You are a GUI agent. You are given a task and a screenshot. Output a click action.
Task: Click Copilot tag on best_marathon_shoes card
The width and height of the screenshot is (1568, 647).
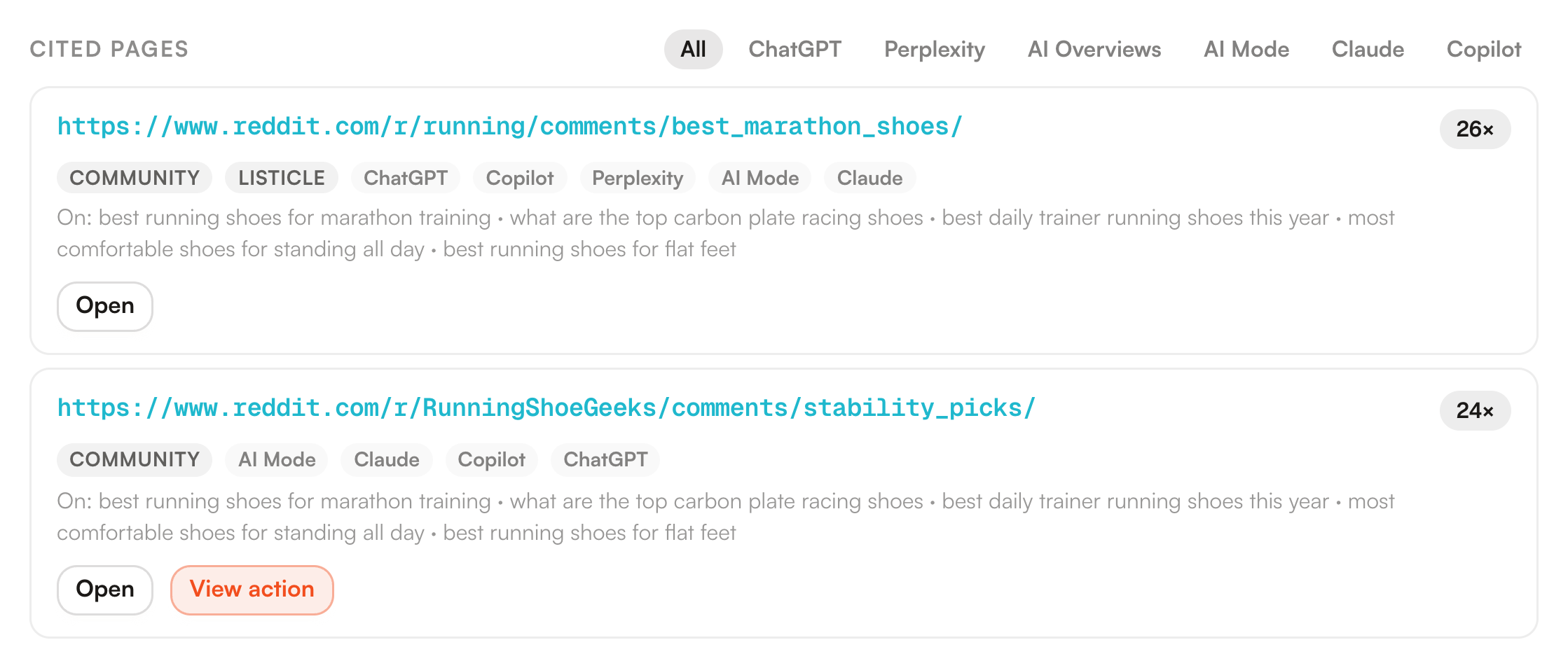(520, 178)
